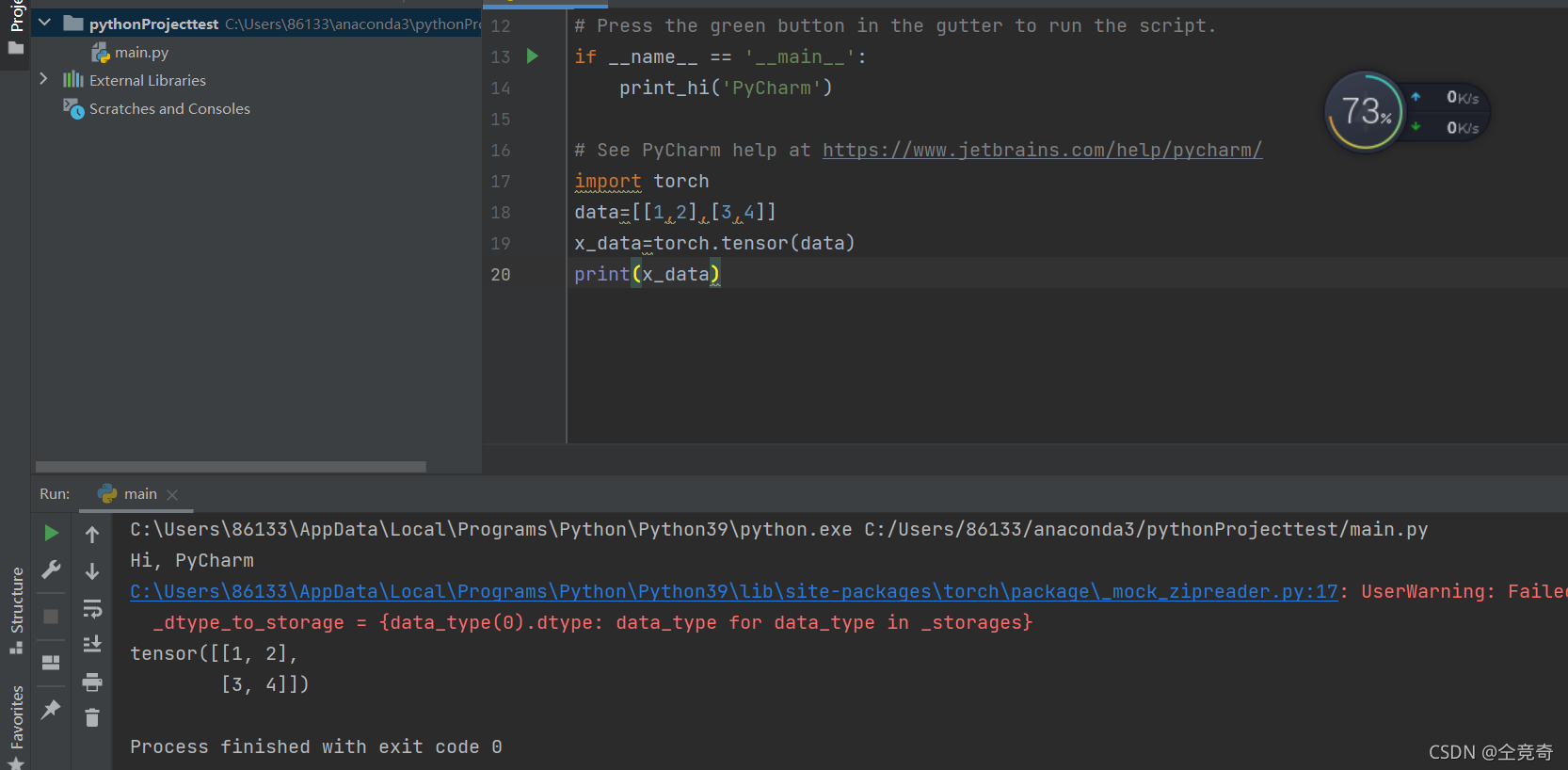Click the comment text on line 12
Viewport: 1568px width, 770px height.
[895, 26]
